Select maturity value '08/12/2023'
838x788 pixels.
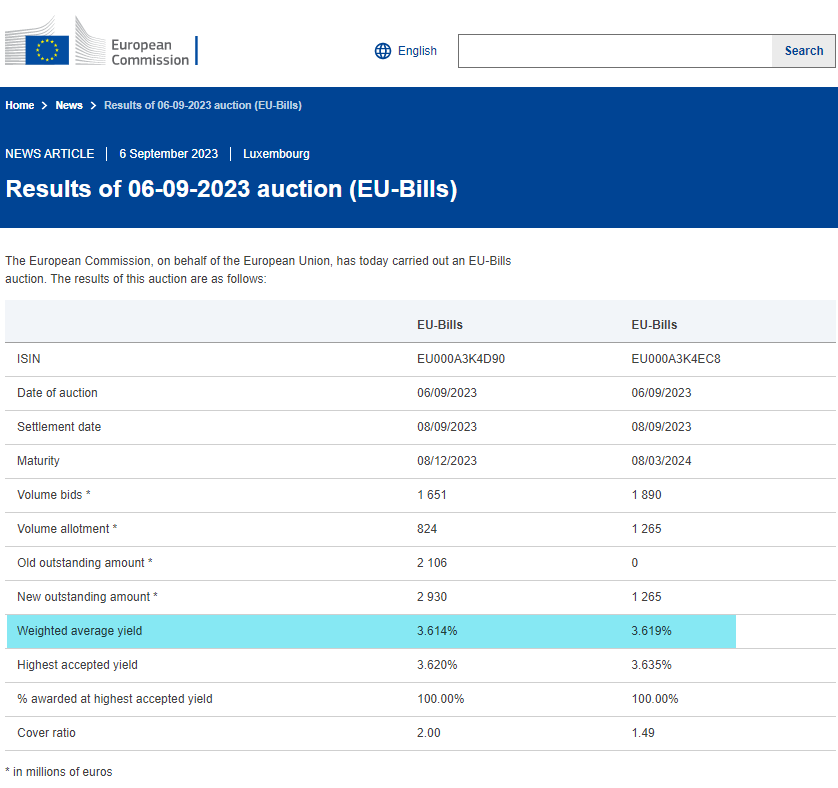(x=447, y=461)
